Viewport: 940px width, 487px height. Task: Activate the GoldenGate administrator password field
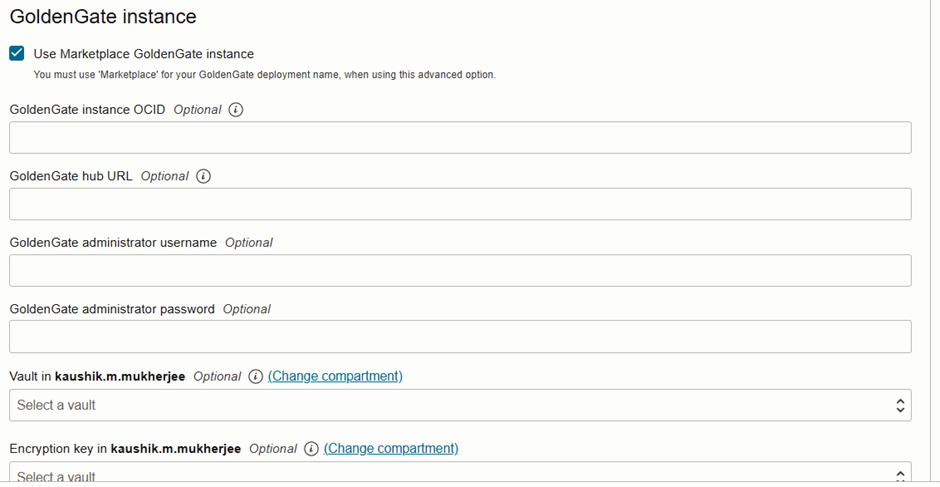tap(460, 336)
